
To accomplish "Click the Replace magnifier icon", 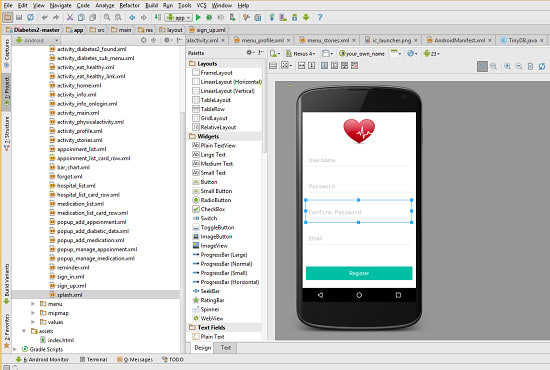I will click(x=118, y=17).
